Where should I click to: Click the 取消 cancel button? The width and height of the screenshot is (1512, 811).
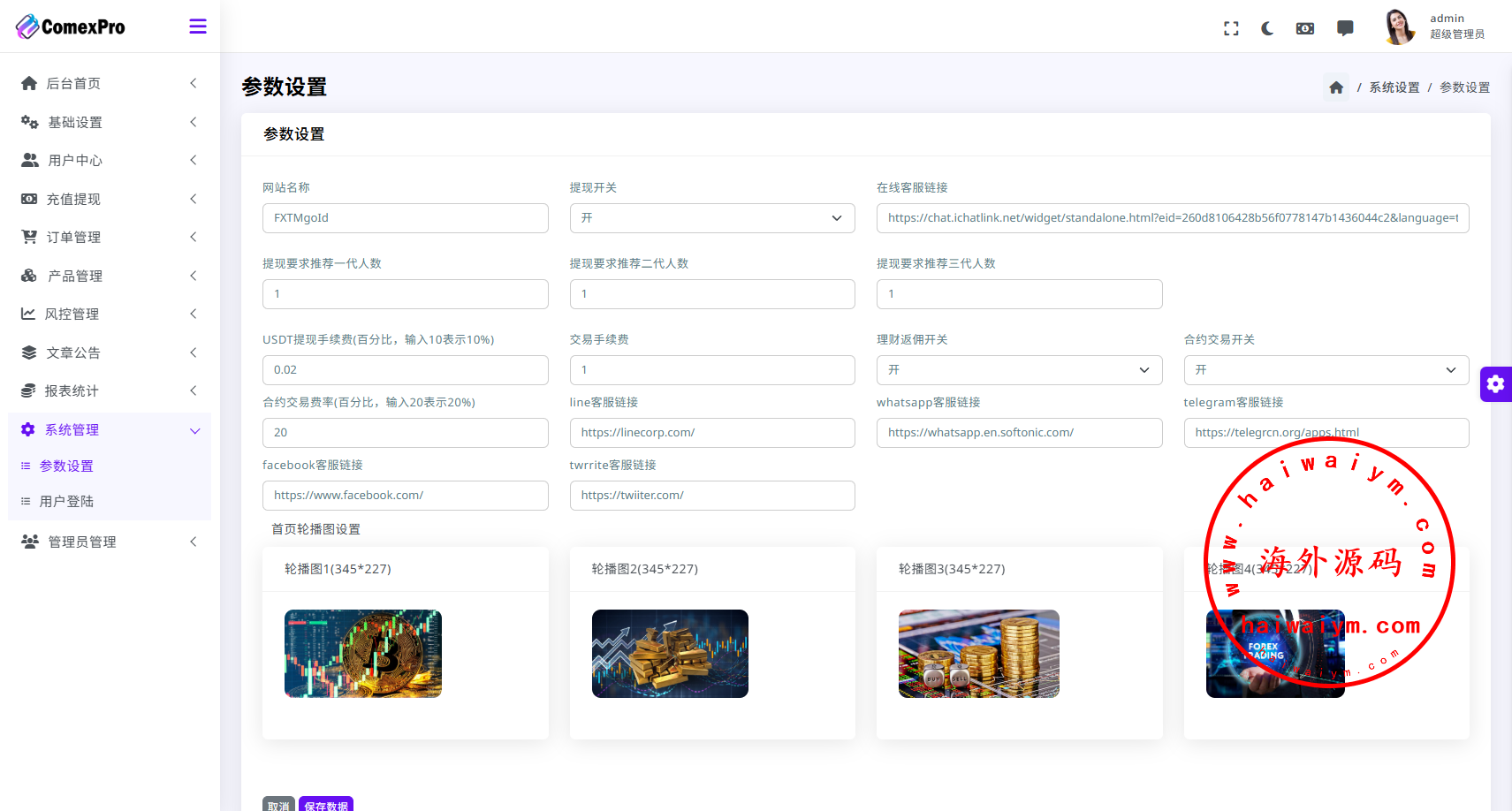tap(278, 804)
